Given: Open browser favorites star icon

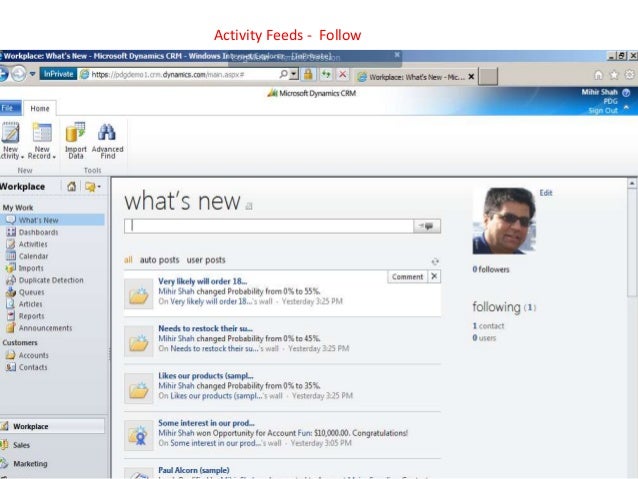Looking at the screenshot, I should [x=614, y=74].
